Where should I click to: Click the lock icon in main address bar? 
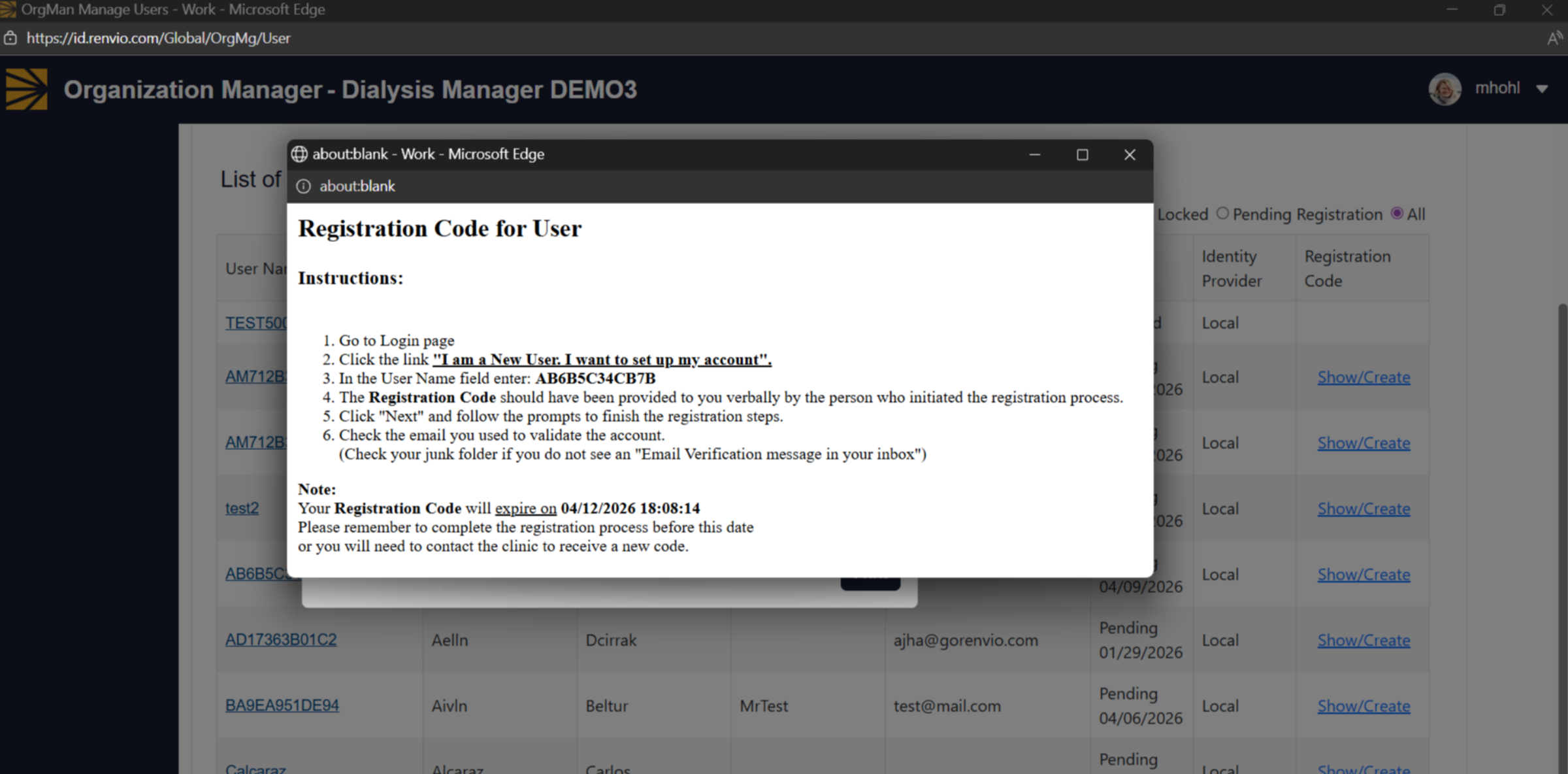point(10,38)
